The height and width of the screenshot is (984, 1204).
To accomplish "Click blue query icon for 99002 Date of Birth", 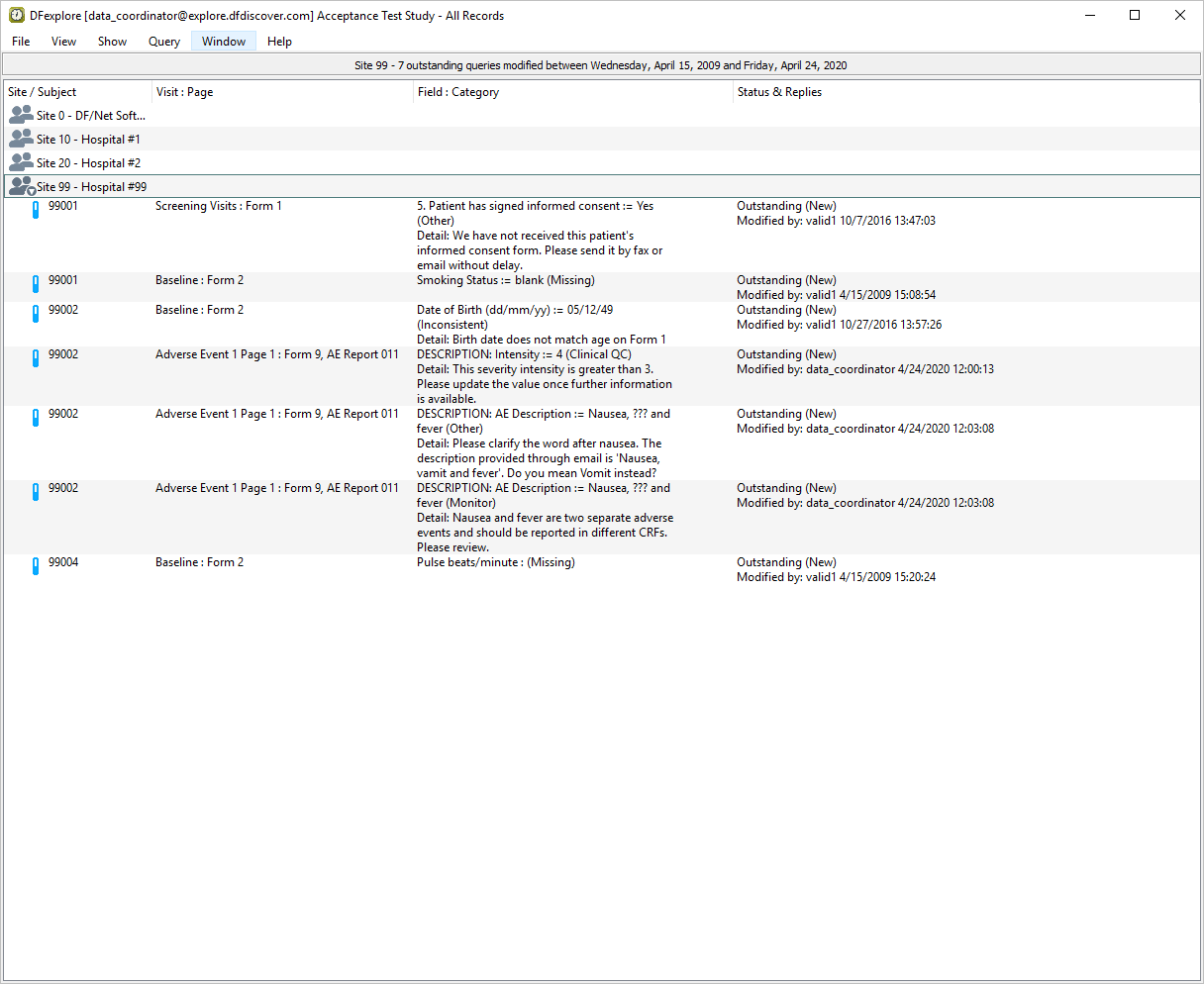I will coord(36,314).
